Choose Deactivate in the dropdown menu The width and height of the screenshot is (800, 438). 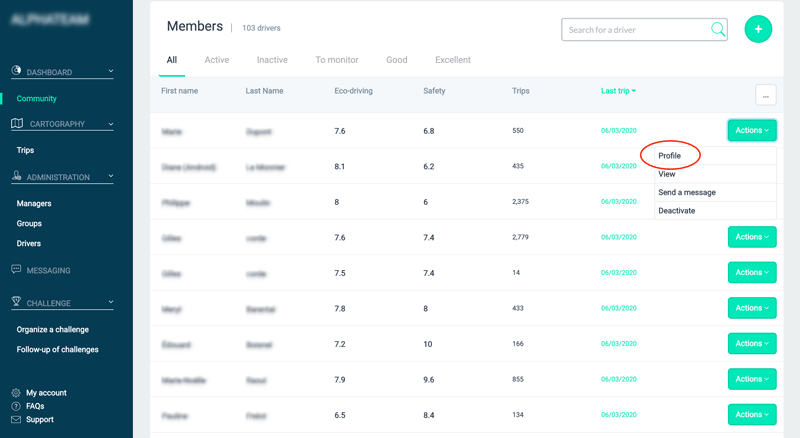point(677,211)
